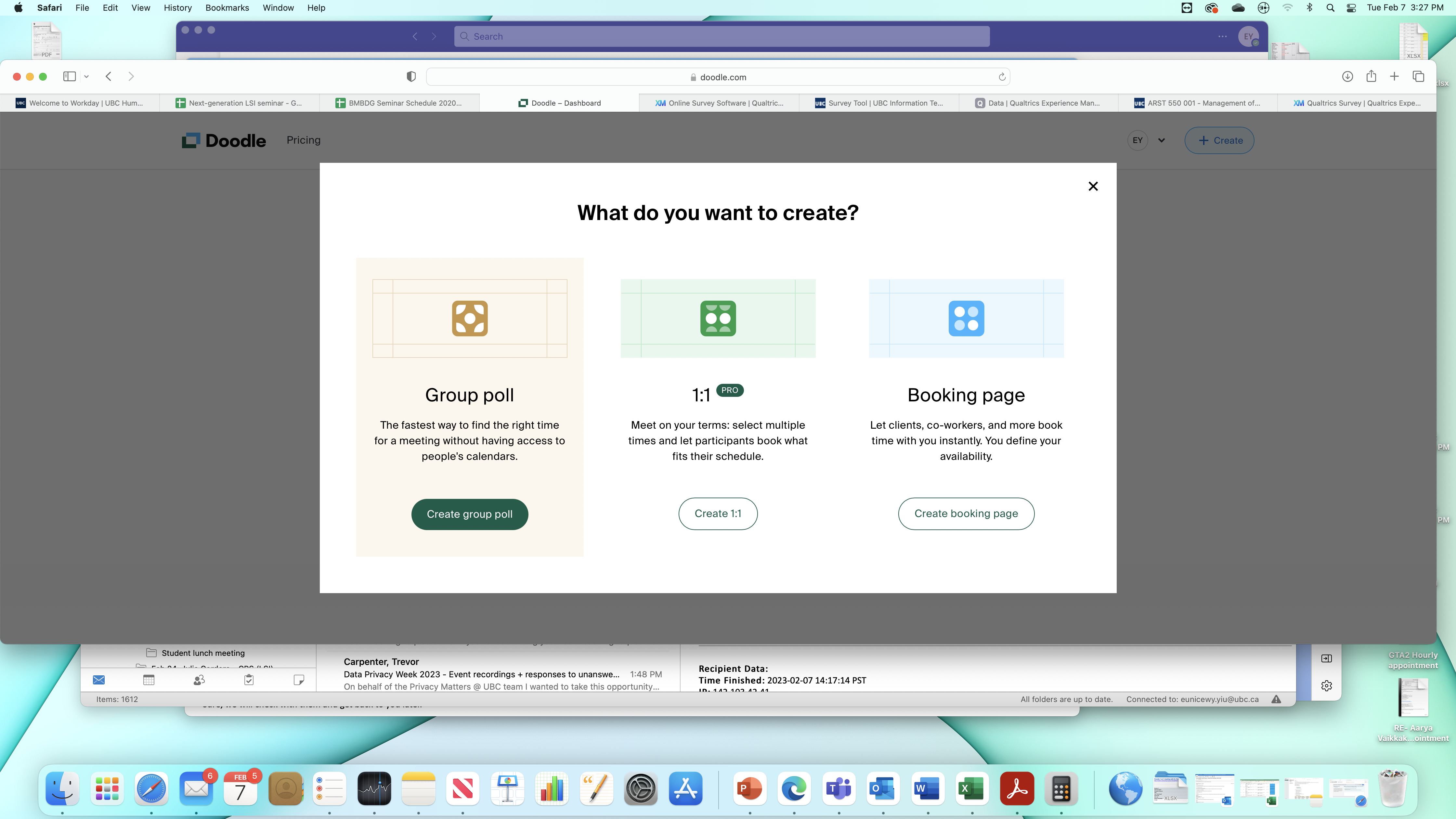Image resolution: width=1456 pixels, height=819 pixels.
Task: Click the + Create button in Doodle header
Action: point(1219,140)
